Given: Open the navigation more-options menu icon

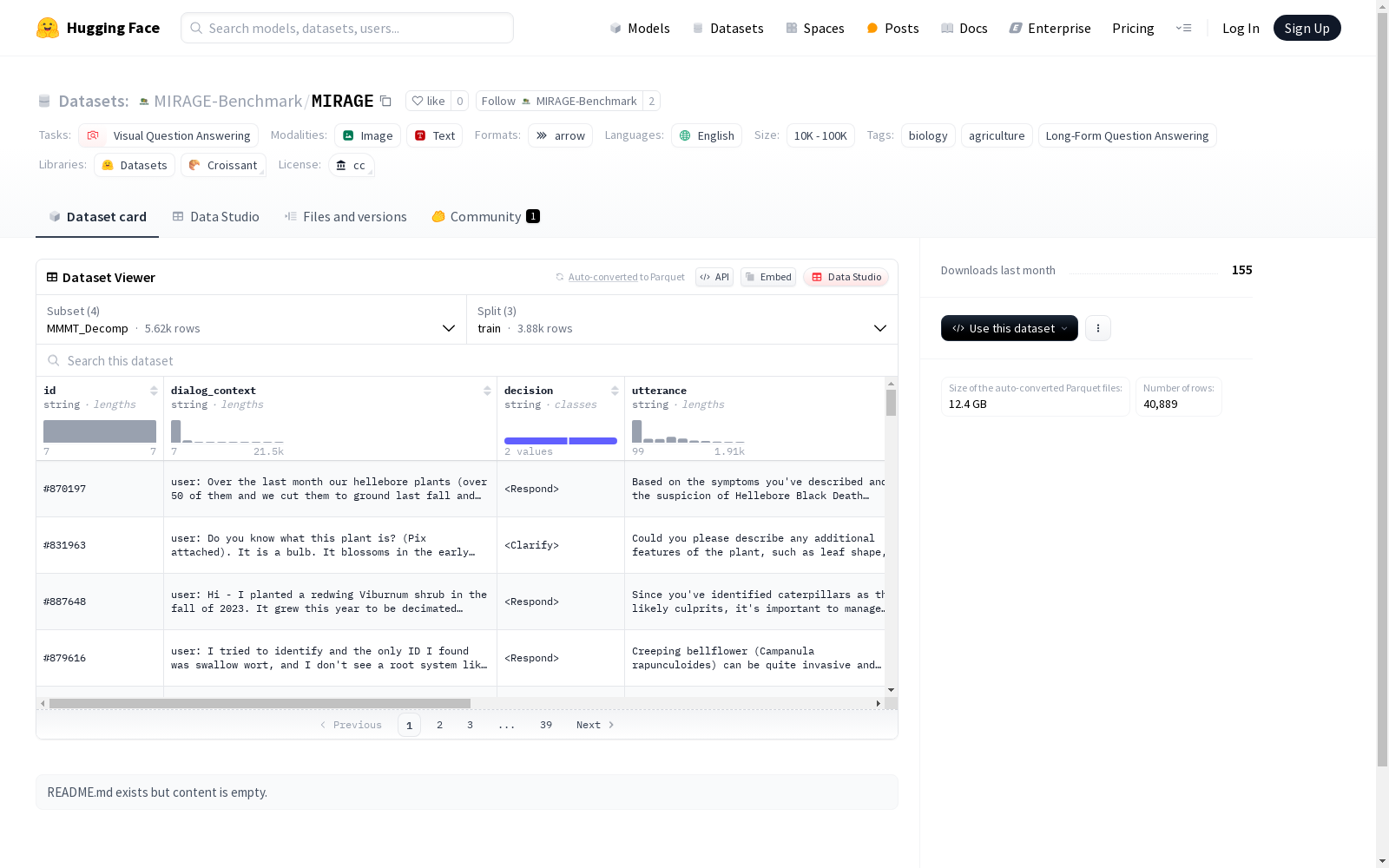Looking at the screenshot, I should pyautogui.click(x=1183, y=28).
